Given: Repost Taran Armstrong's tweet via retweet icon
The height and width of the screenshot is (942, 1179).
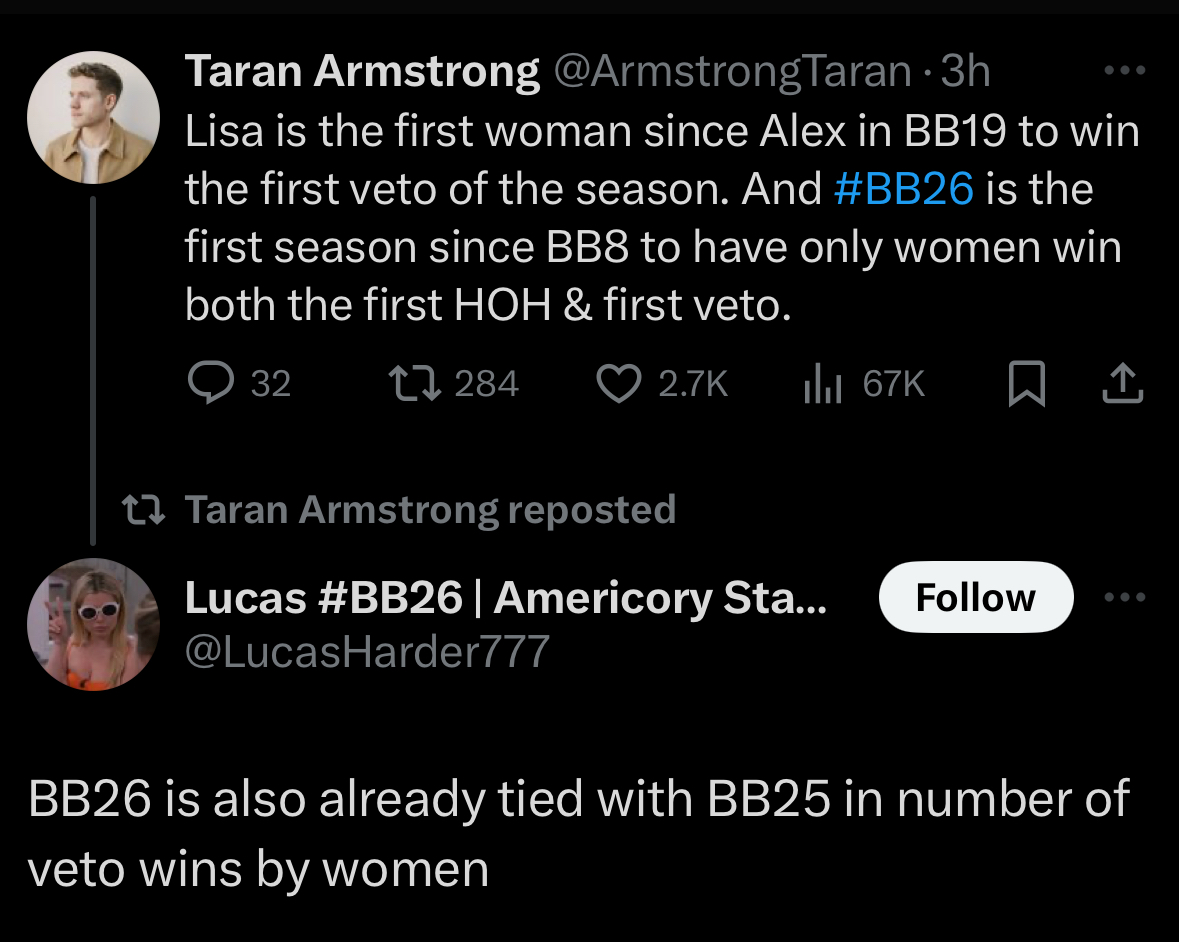Looking at the screenshot, I should pos(414,383).
